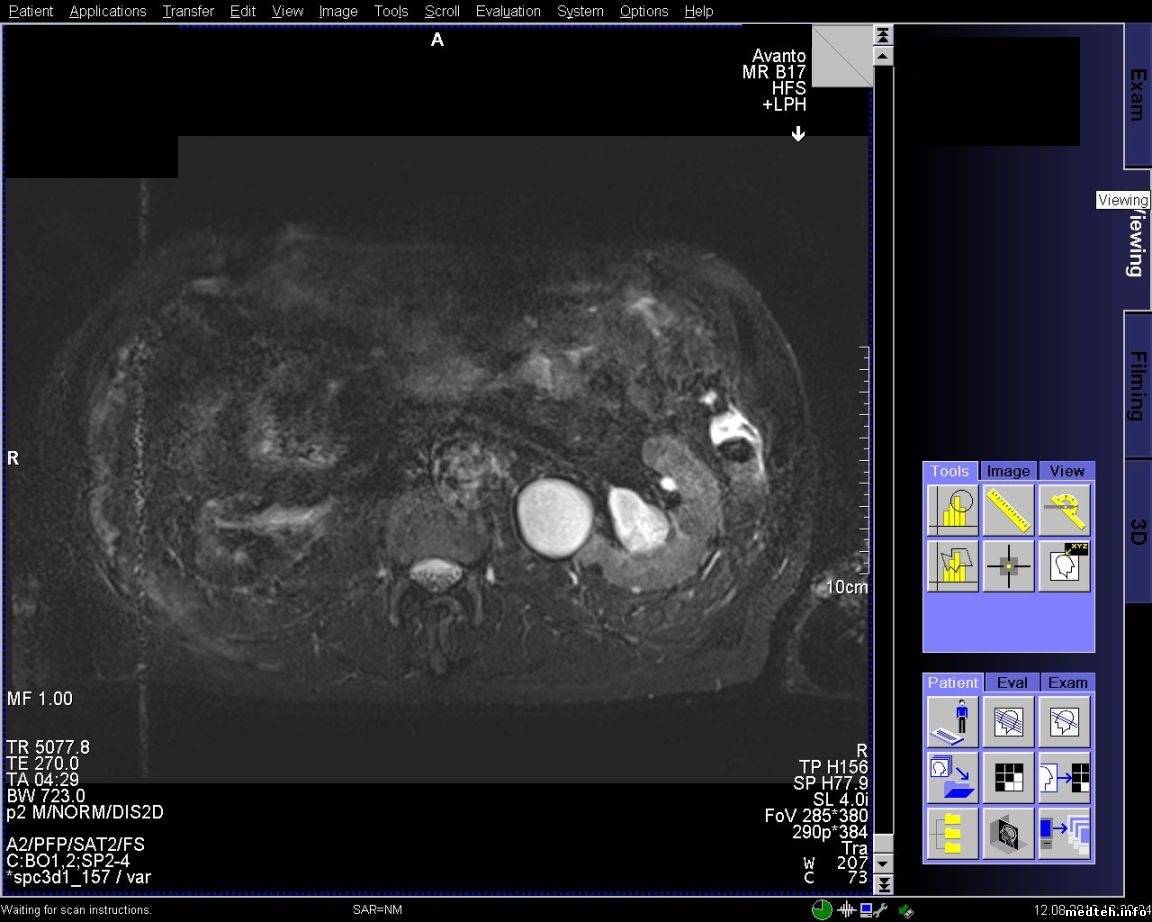Open the 3D task card tab

tap(1138, 530)
